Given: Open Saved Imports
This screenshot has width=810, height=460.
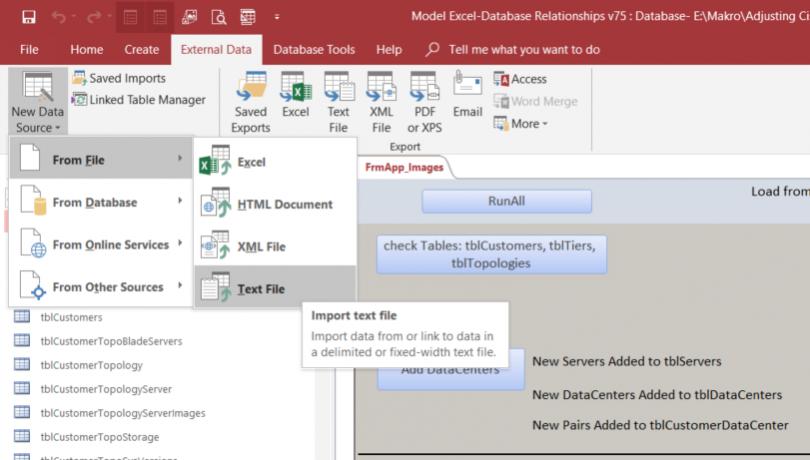Looking at the screenshot, I should 119,78.
